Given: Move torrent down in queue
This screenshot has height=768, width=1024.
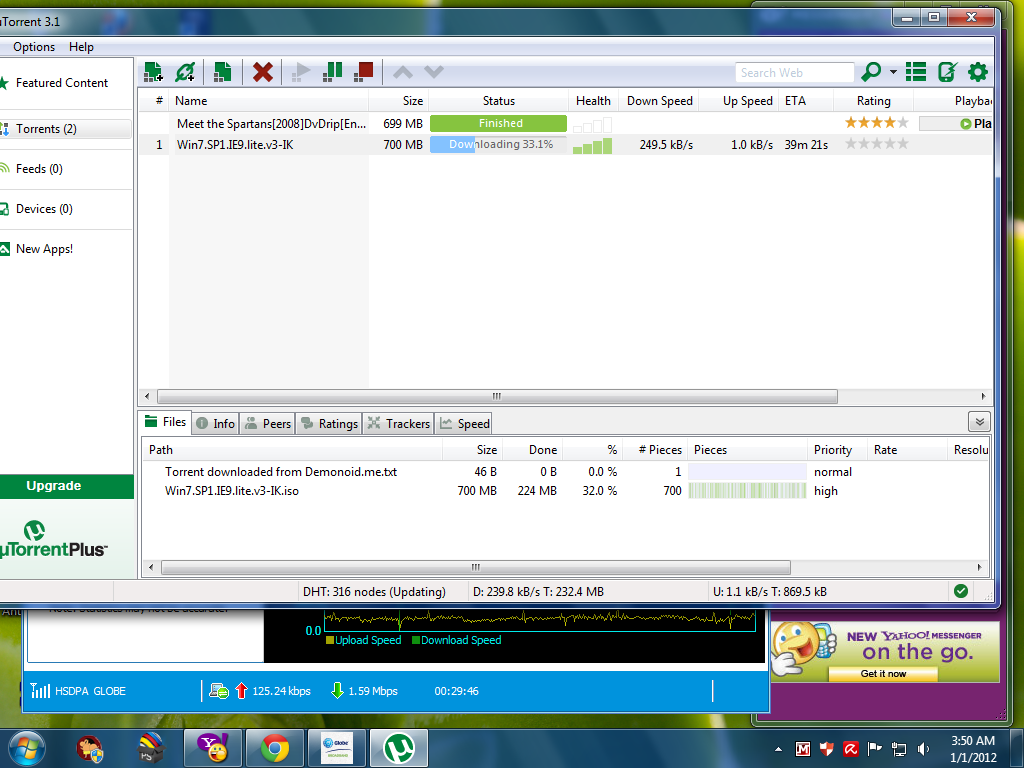Looking at the screenshot, I should pos(434,72).
